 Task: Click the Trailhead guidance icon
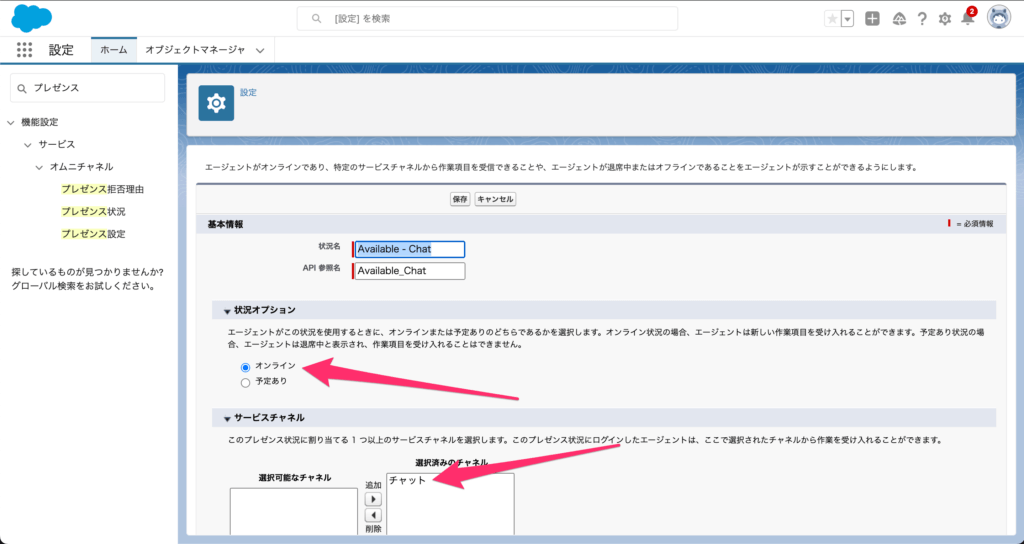tap(899, 19)
